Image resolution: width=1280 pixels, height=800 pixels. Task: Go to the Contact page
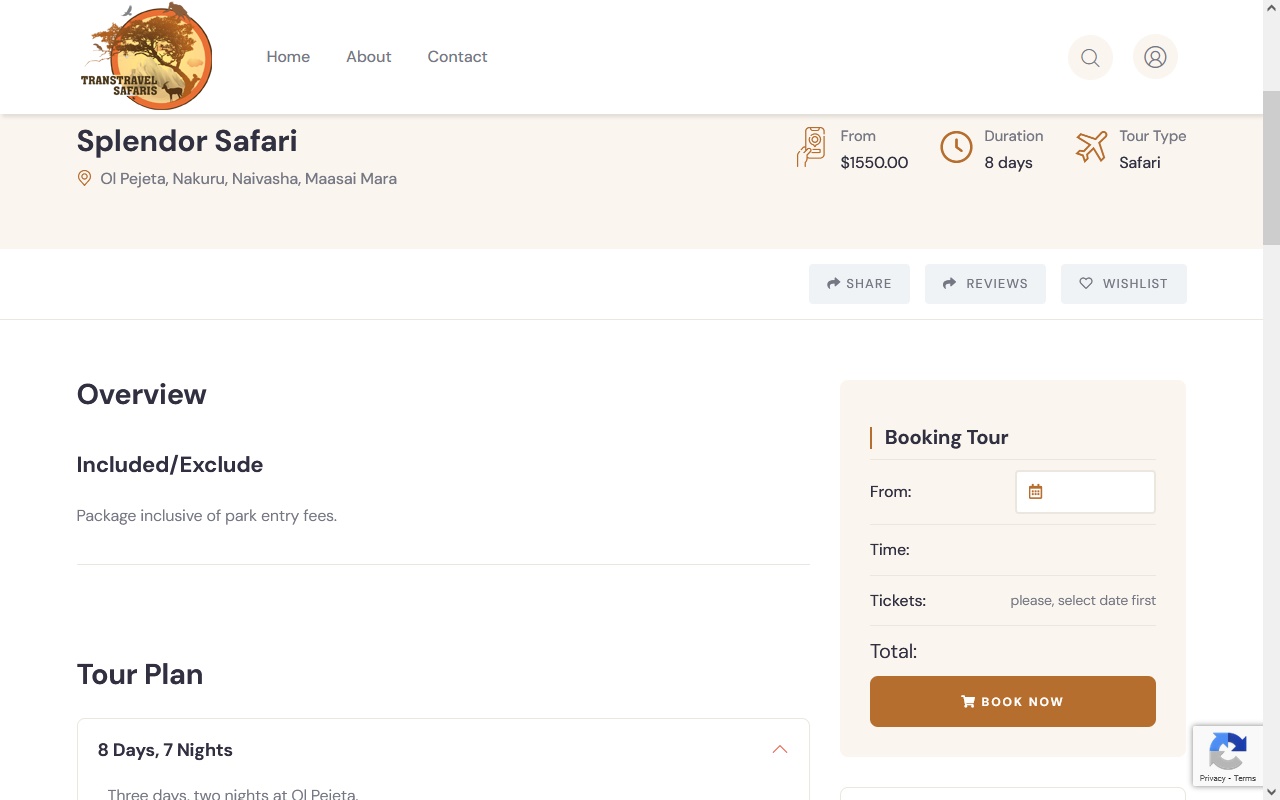click(x=457, y=57)
